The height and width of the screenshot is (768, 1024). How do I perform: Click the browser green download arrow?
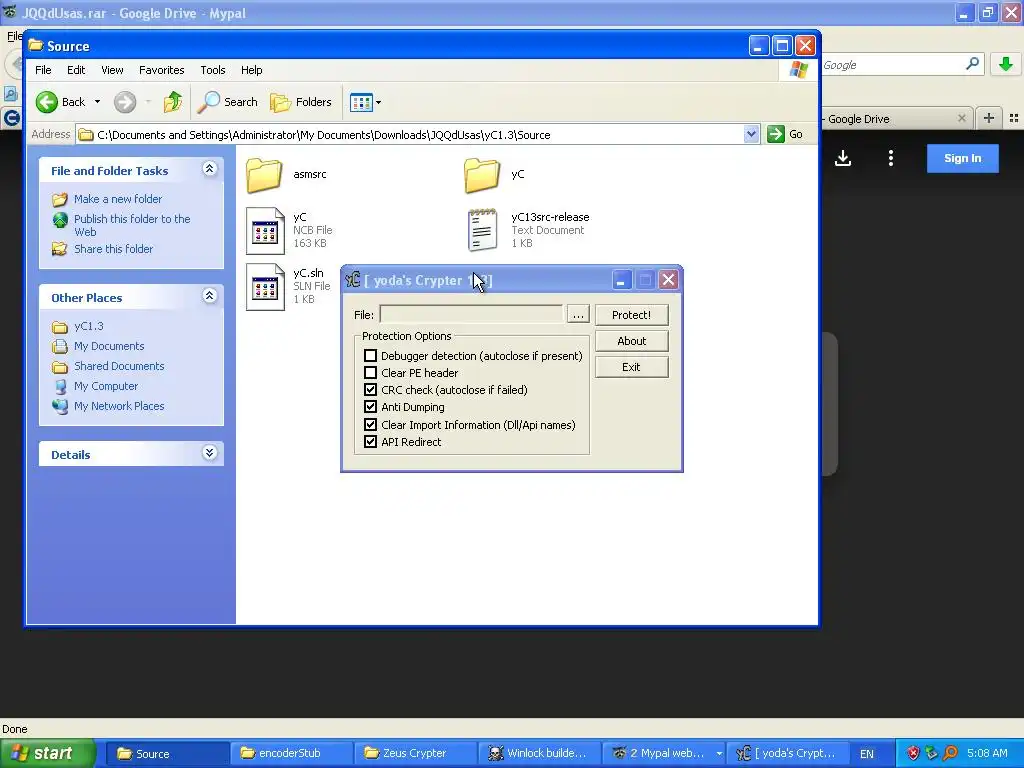coord(1006,64)
